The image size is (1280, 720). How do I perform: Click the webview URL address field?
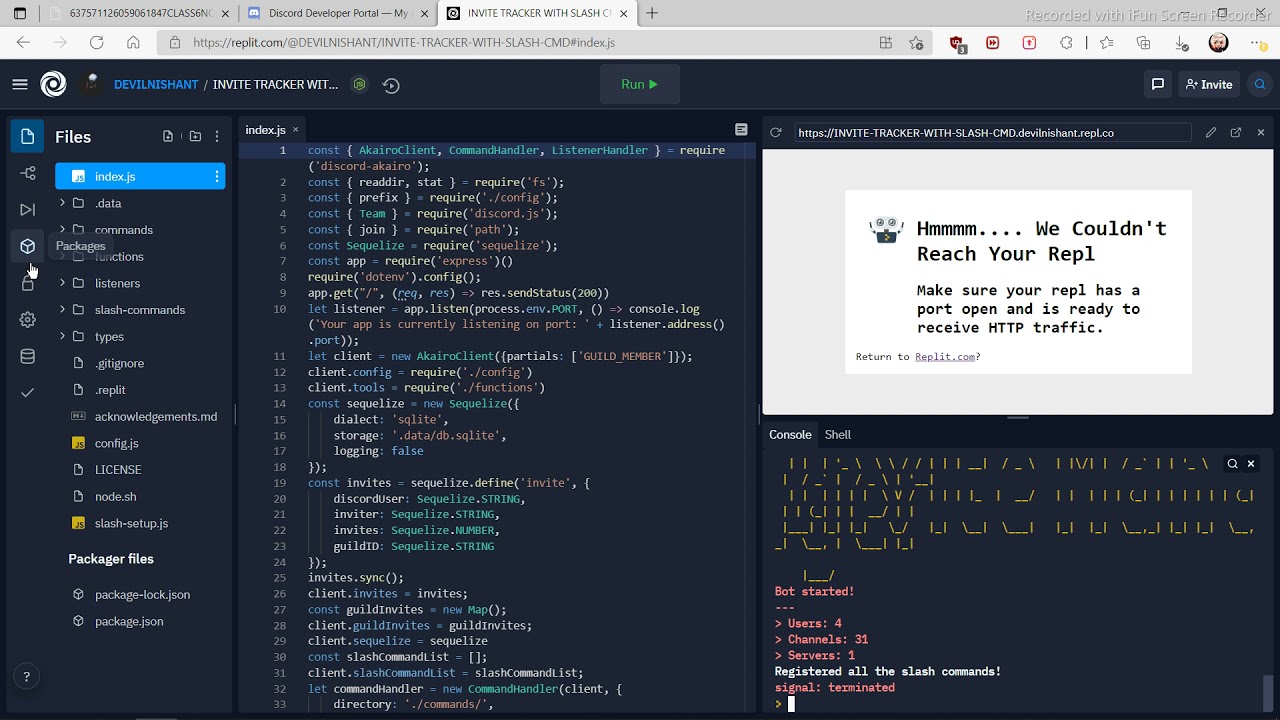[992, 133]
